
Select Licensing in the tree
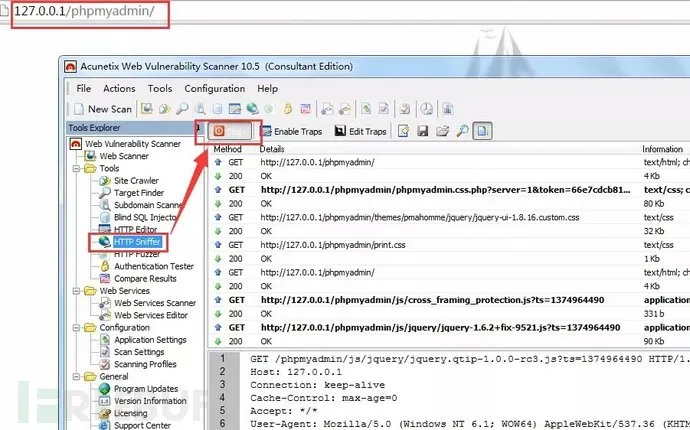(131, 413)
